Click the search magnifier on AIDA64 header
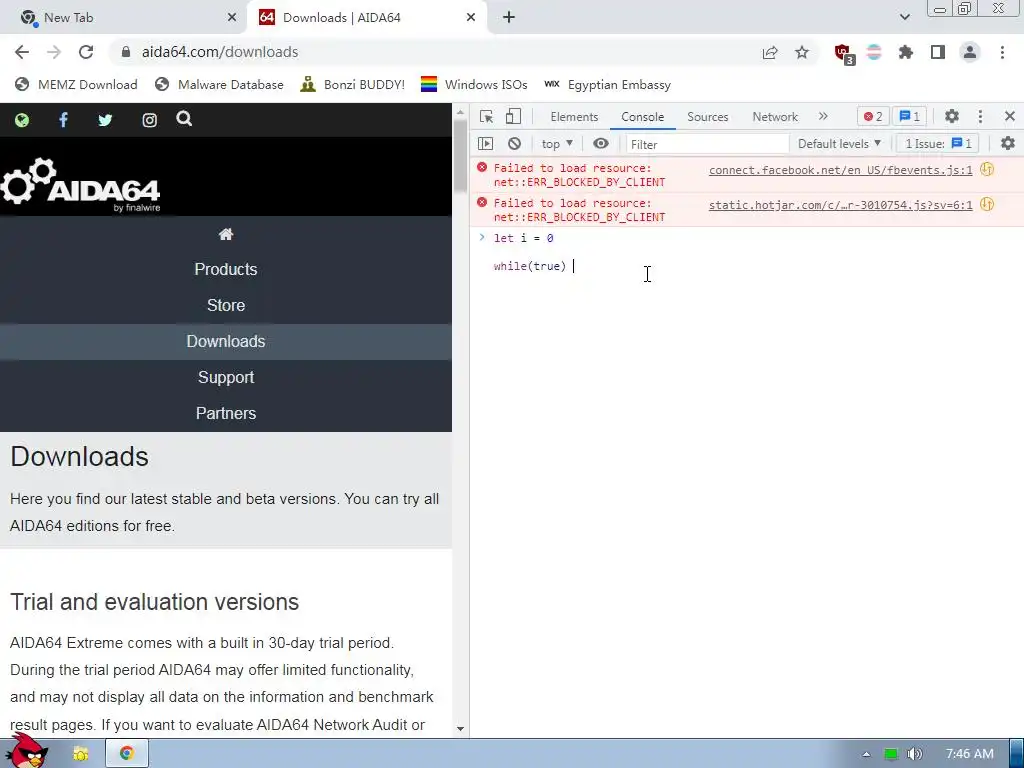This screenshot has height=768, width=1024. [x=184, y=119]
